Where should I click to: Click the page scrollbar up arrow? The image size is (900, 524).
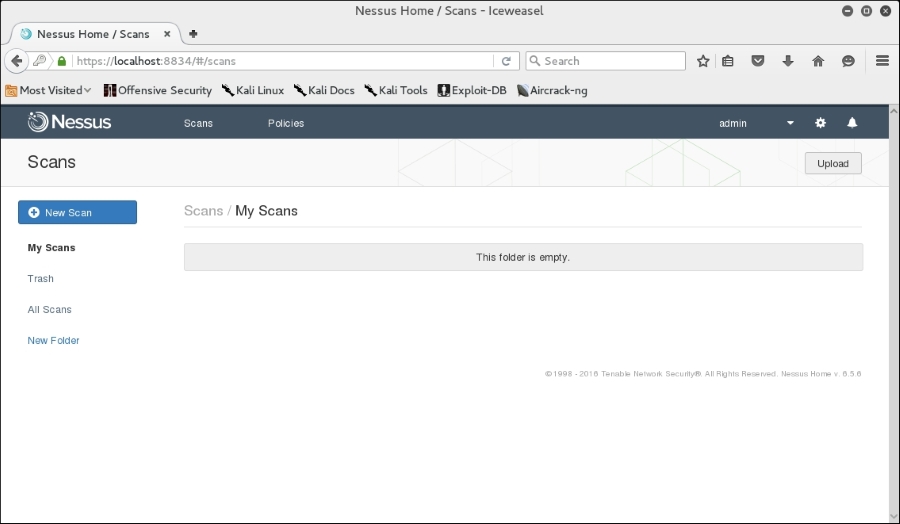pos(894,110)
